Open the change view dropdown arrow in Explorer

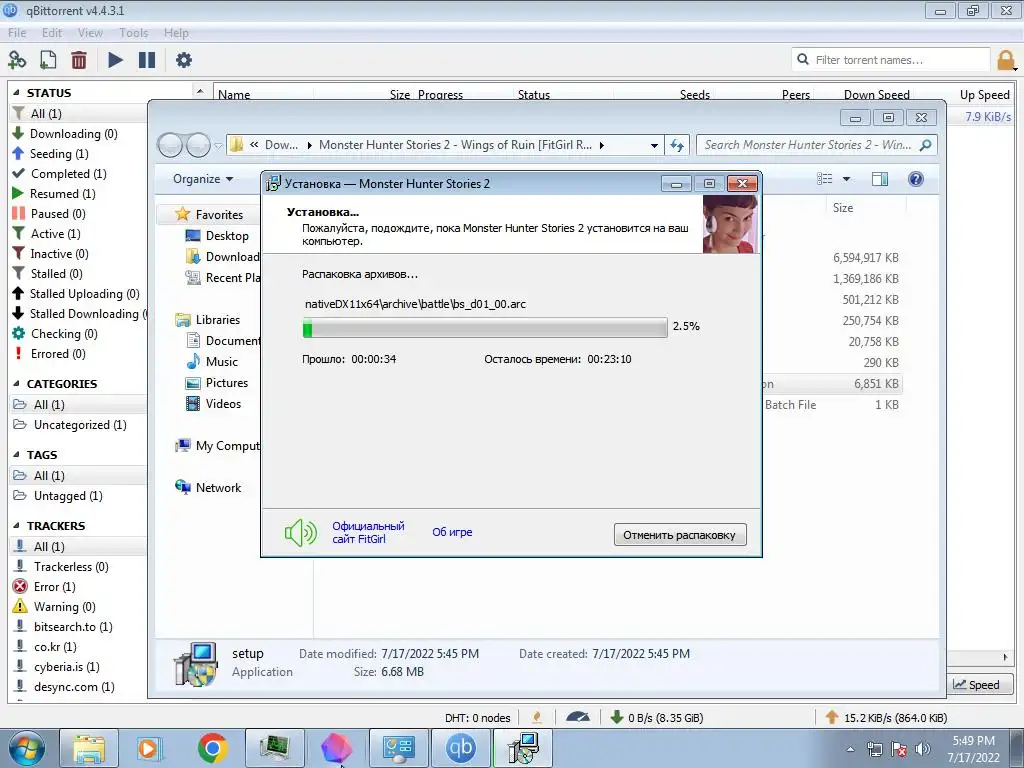(x=846, y=179)
